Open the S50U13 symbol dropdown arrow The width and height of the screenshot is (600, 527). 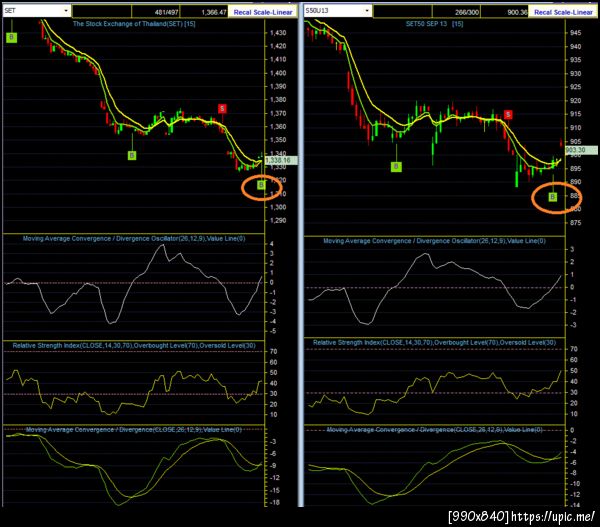point(367,11)
